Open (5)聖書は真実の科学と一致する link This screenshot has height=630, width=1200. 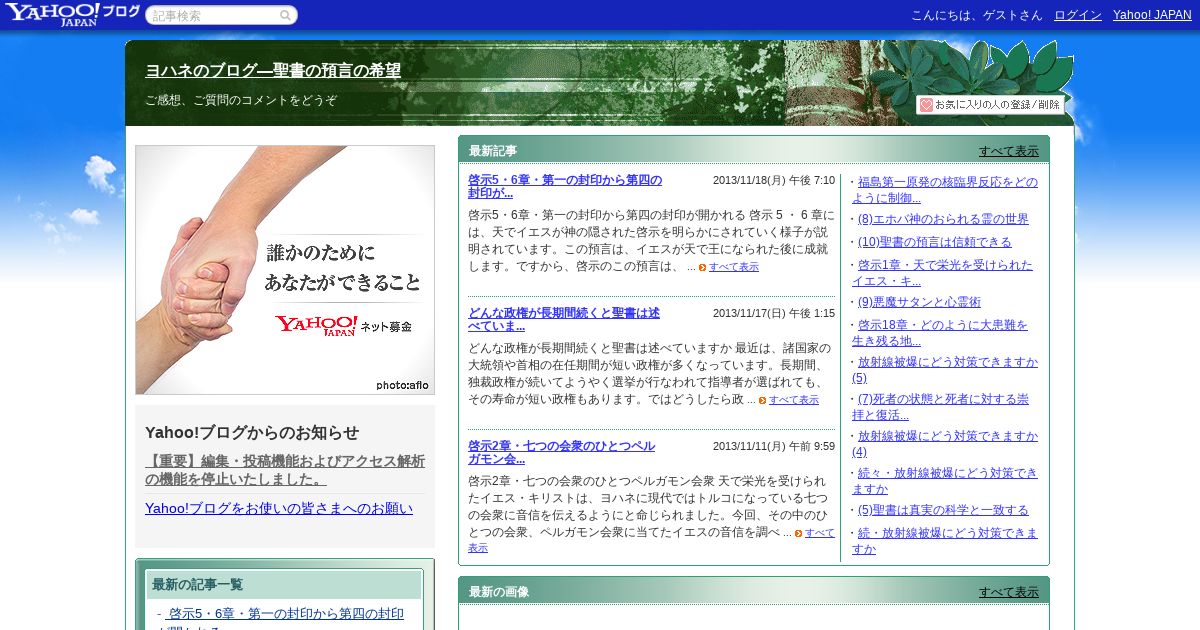point(943,510)
